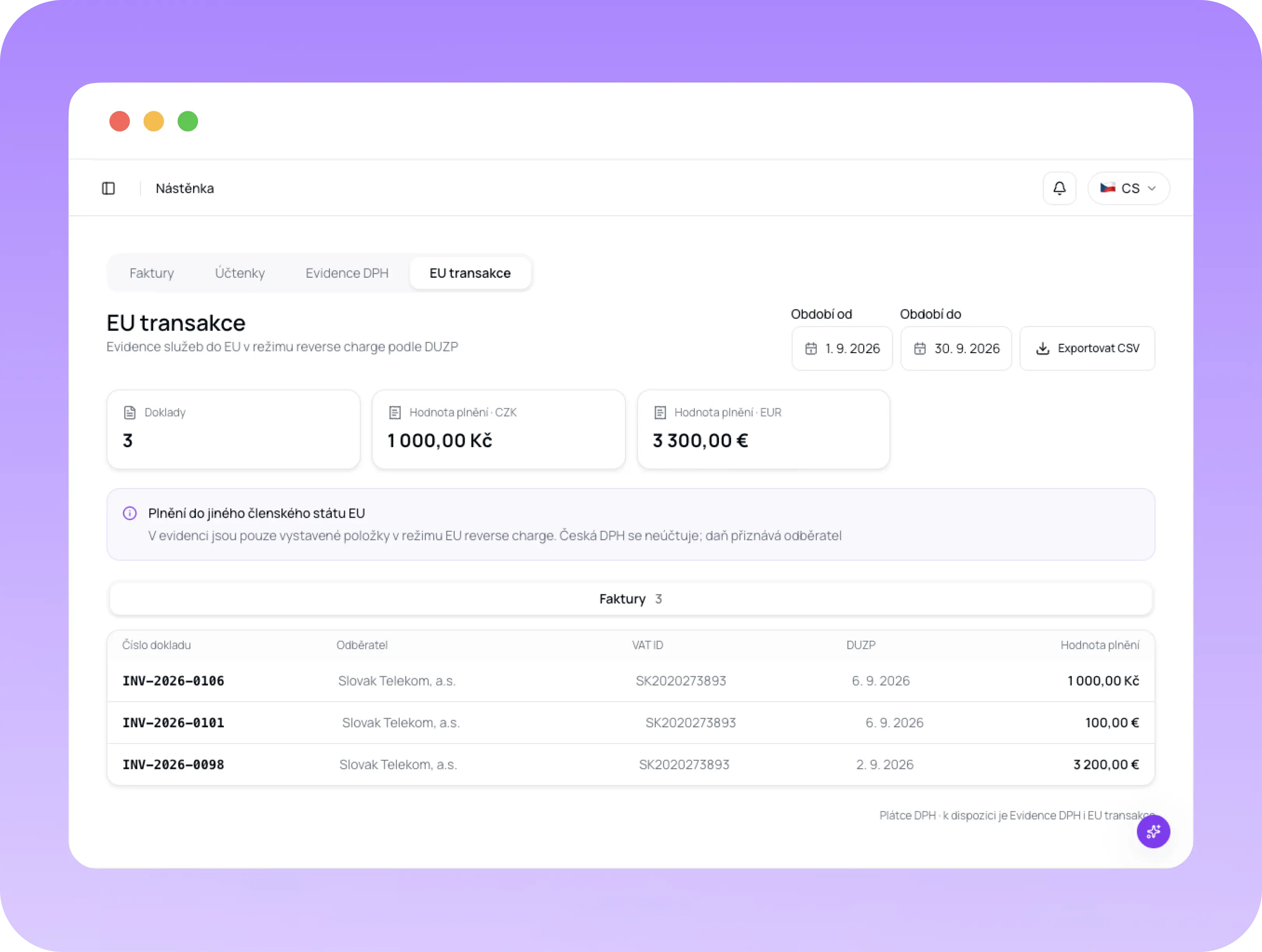Click the Doklady summary card
Viewport: 1262px width, 952px height.
[x=233, y=430]
